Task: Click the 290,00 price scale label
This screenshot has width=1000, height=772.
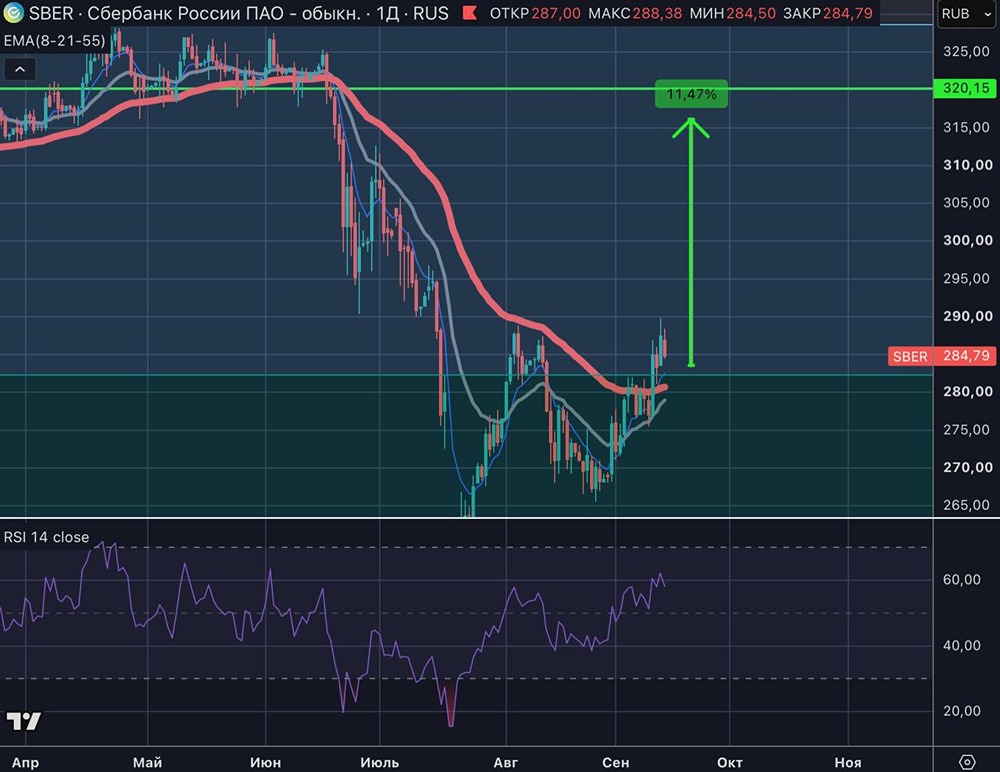Action: (967, 316)
